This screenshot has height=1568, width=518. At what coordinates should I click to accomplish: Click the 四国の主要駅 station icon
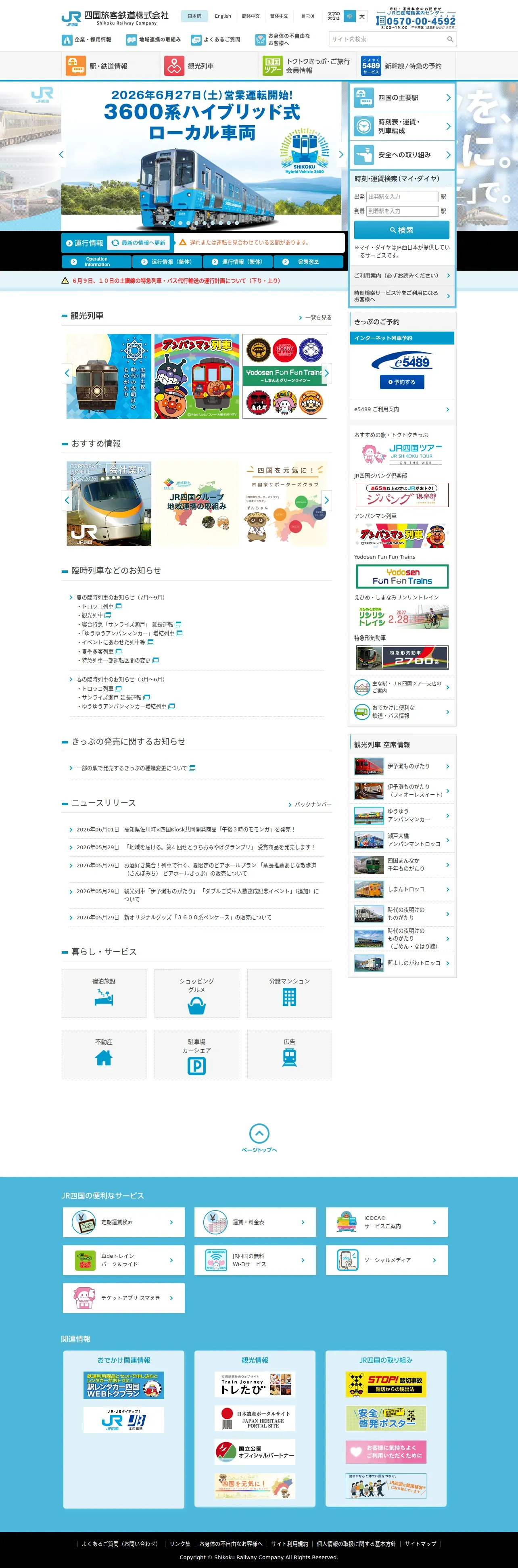click(364, 97)
